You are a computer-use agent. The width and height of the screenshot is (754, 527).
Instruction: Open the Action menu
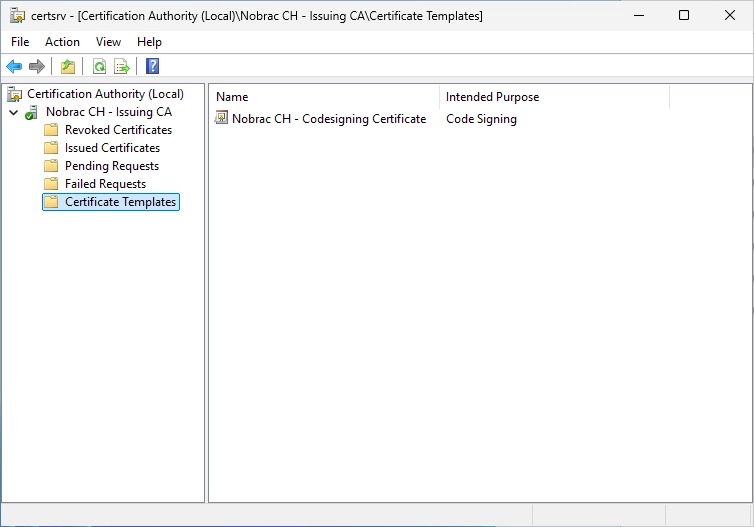coord(63,42)
